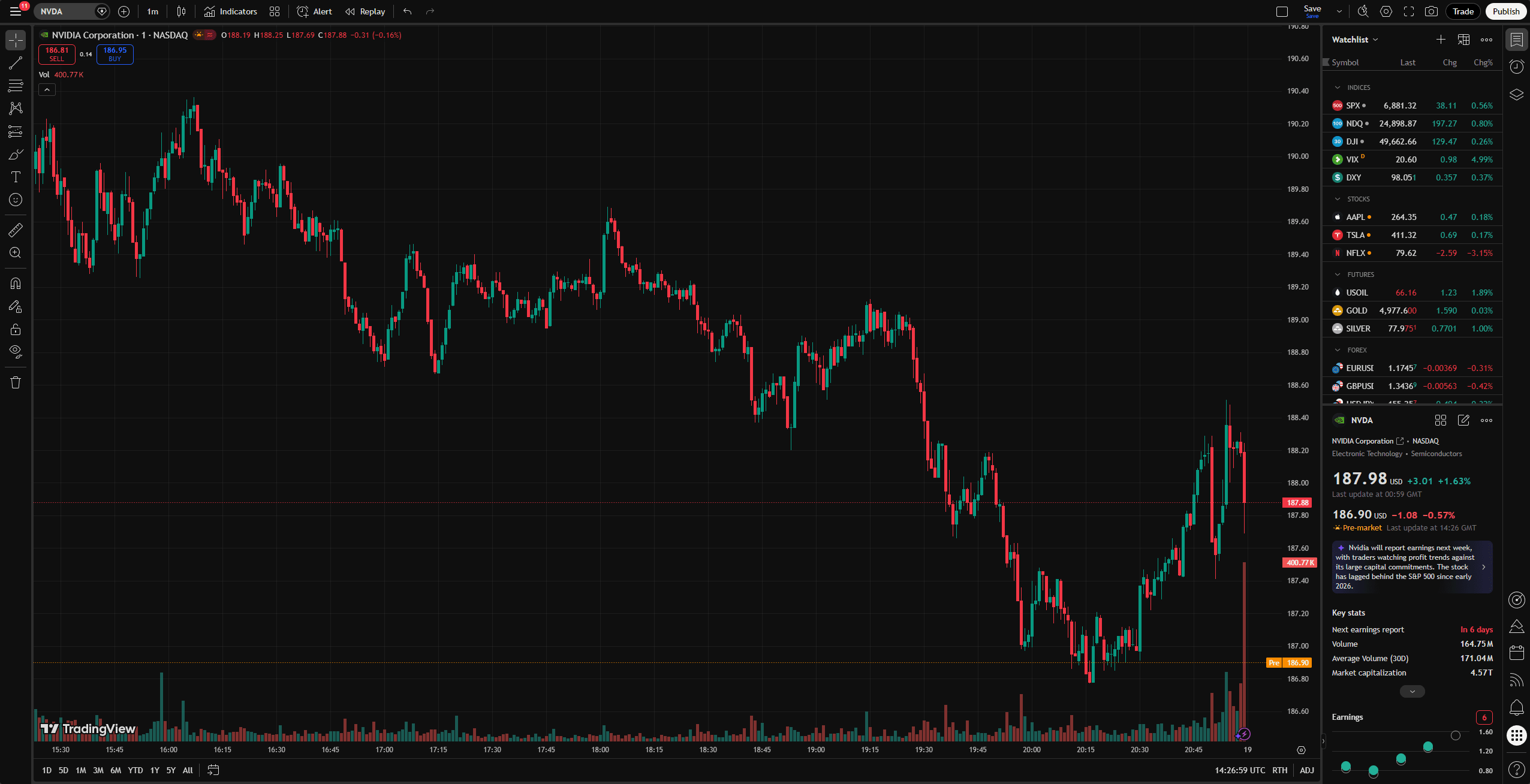Screen dimensions: 1530x784
Task: Take a chart screenshot with the camera icon
Action: tap(1430, 11)
